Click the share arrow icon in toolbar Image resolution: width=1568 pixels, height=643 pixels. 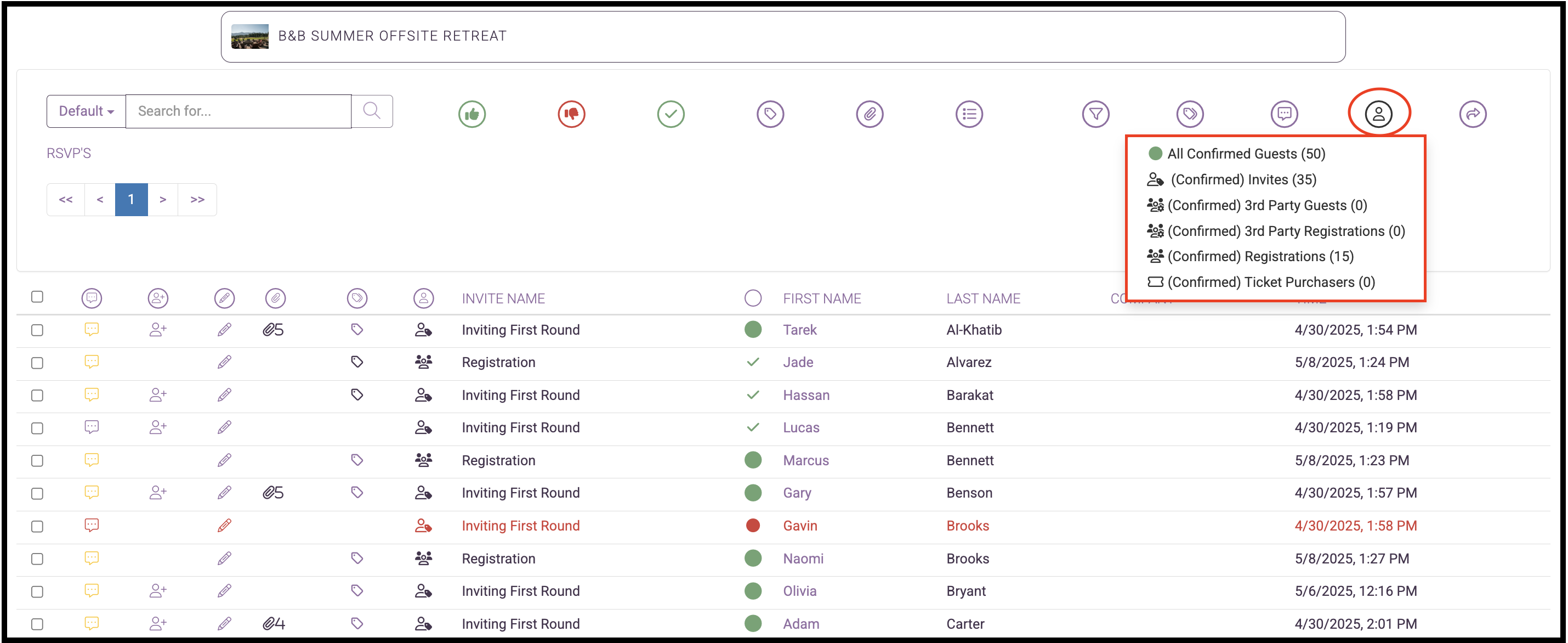[x=1473, y=114]
